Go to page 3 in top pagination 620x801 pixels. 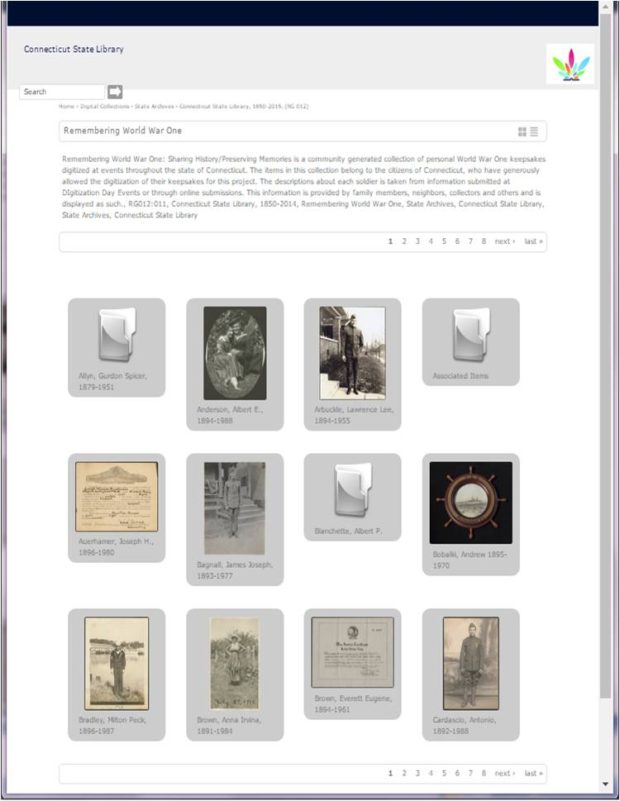[417, 241]
